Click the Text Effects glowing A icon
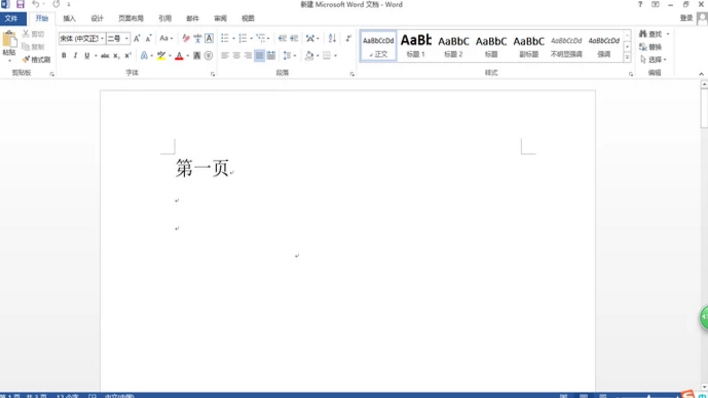This screenshot has height=398, width=708. [x=144, y=56]
